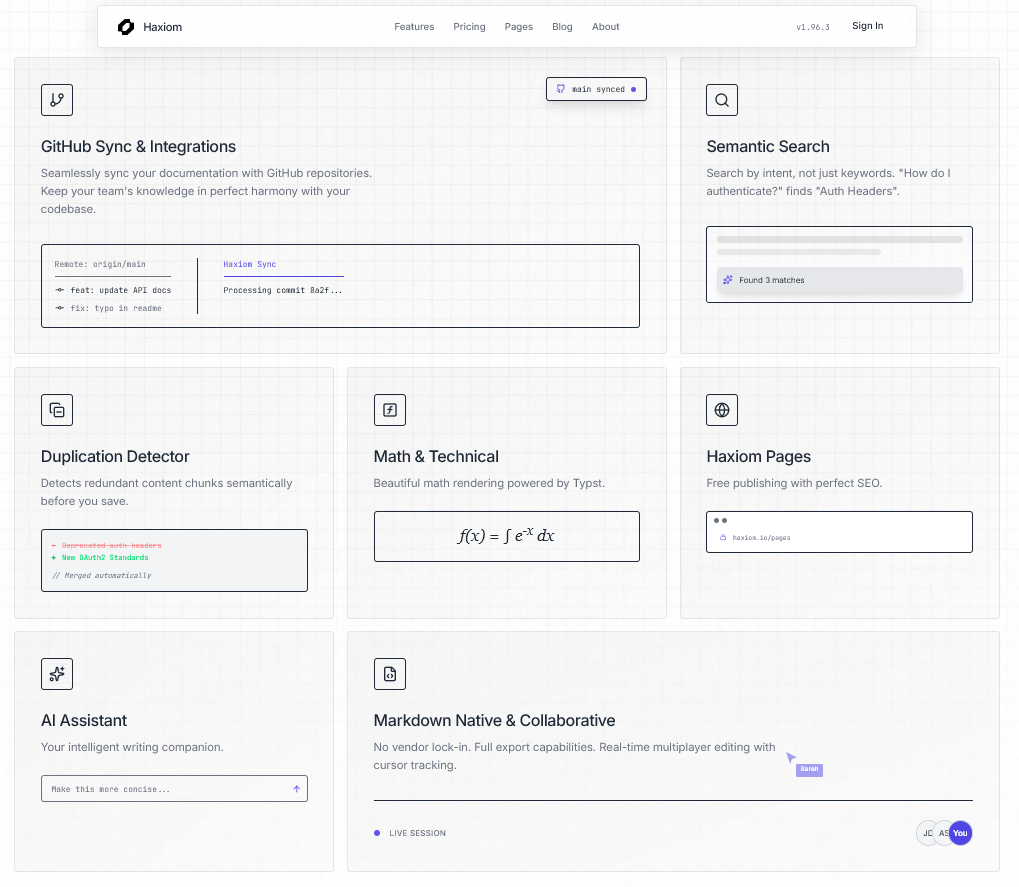Select the git branch icon on GitHub Sync card
Viewport: 1019px width, 887px height.
click(56, 99)
